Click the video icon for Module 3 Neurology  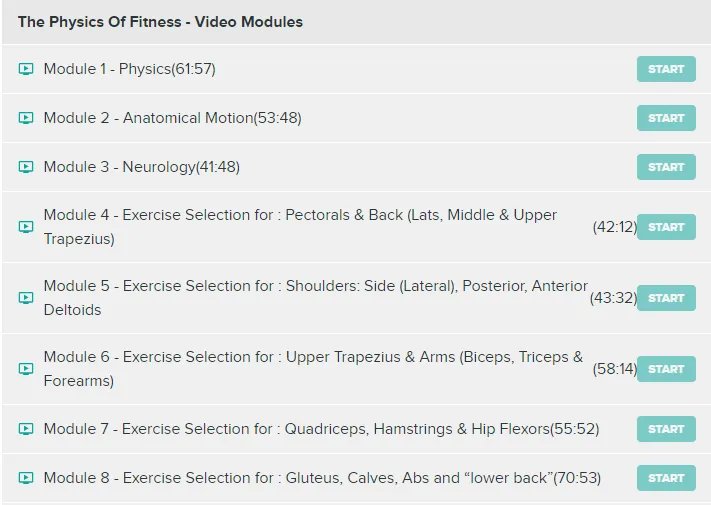click(26, 167)
